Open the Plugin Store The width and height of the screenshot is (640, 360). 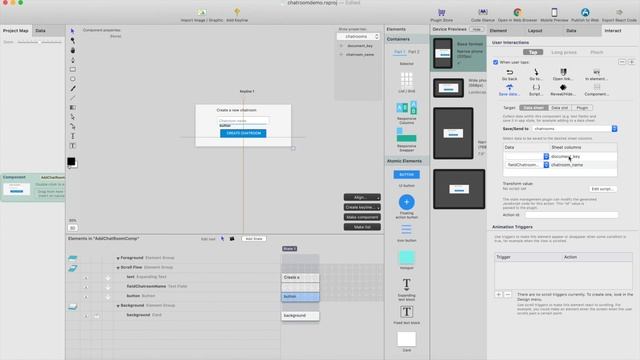[442, 12]
